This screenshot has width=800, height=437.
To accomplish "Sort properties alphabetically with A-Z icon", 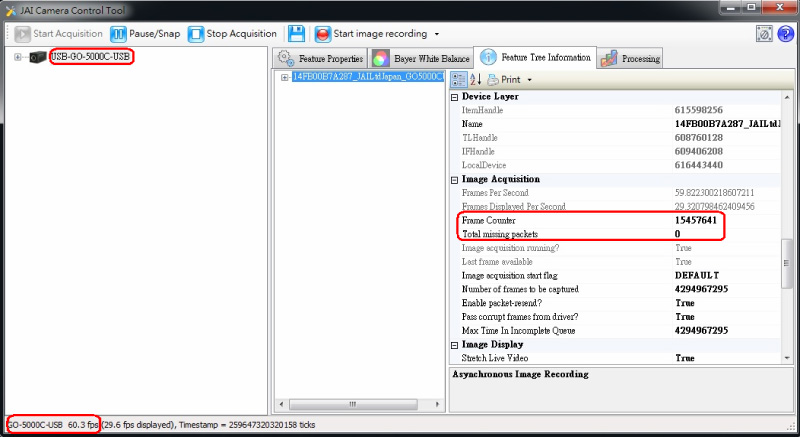I will click(x=475, y=79).
